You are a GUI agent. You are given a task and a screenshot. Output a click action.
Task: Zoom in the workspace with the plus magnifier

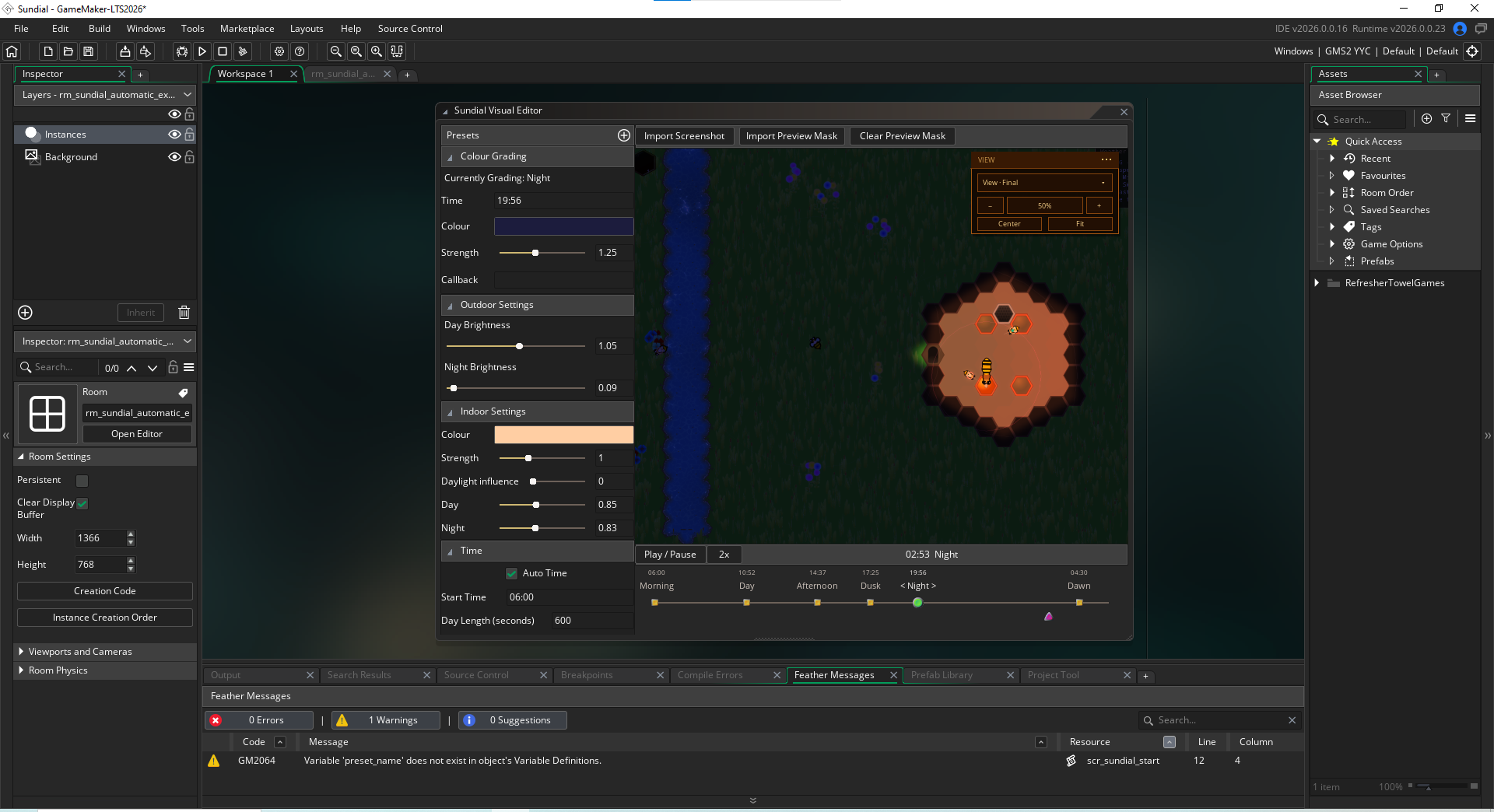tap(377, 51)
